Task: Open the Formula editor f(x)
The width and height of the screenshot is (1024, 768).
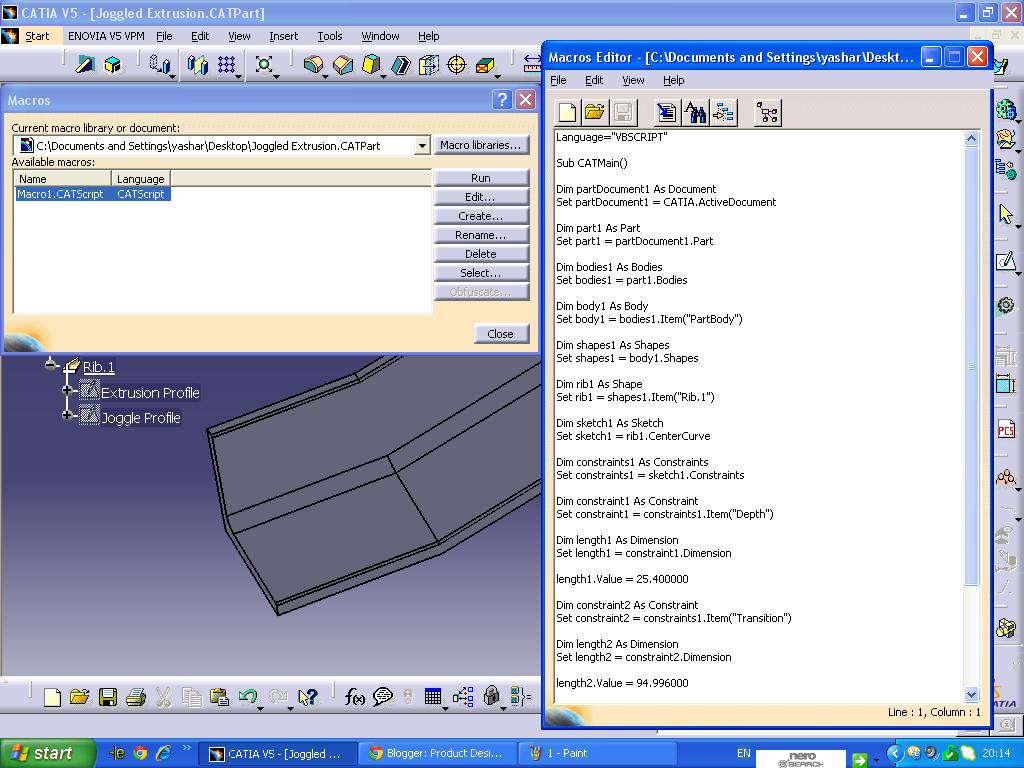Action: [355, 695]
